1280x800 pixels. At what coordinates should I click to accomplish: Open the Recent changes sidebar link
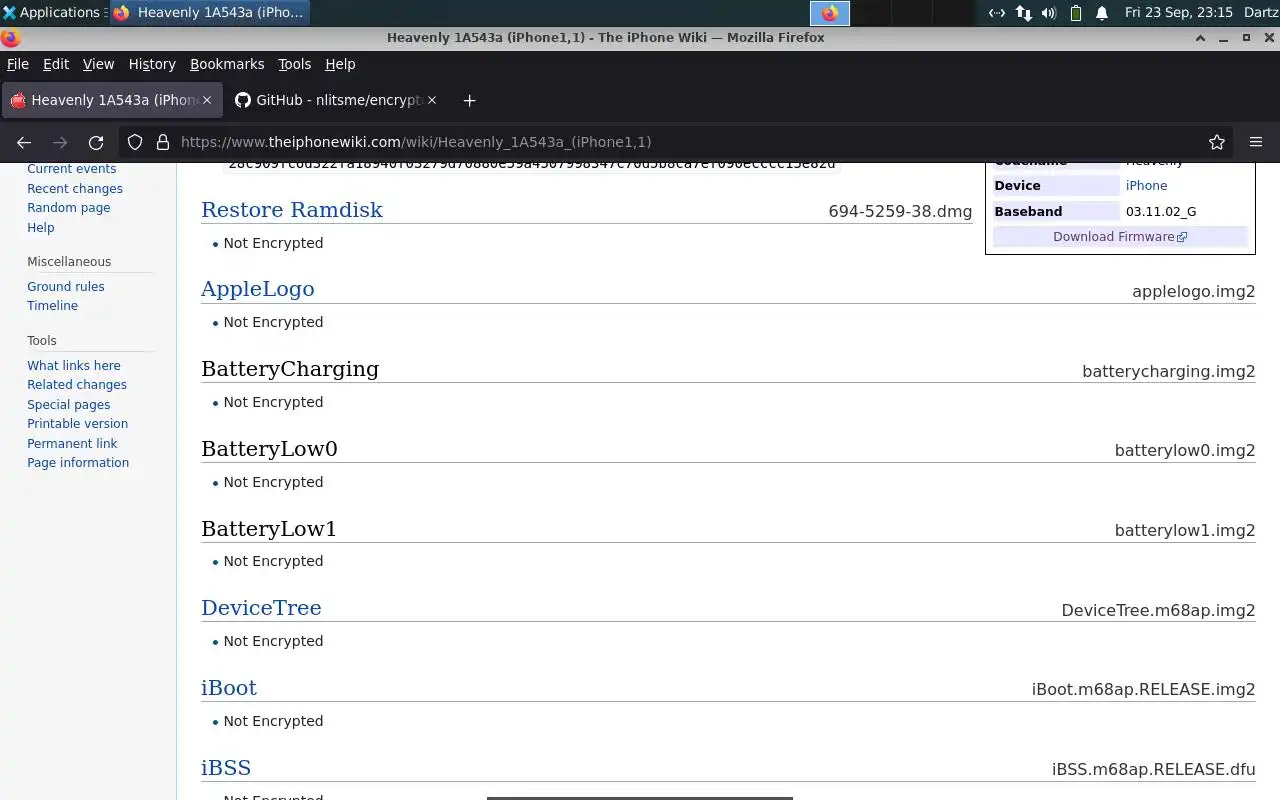pyautogui.click(x=75, y=189)
